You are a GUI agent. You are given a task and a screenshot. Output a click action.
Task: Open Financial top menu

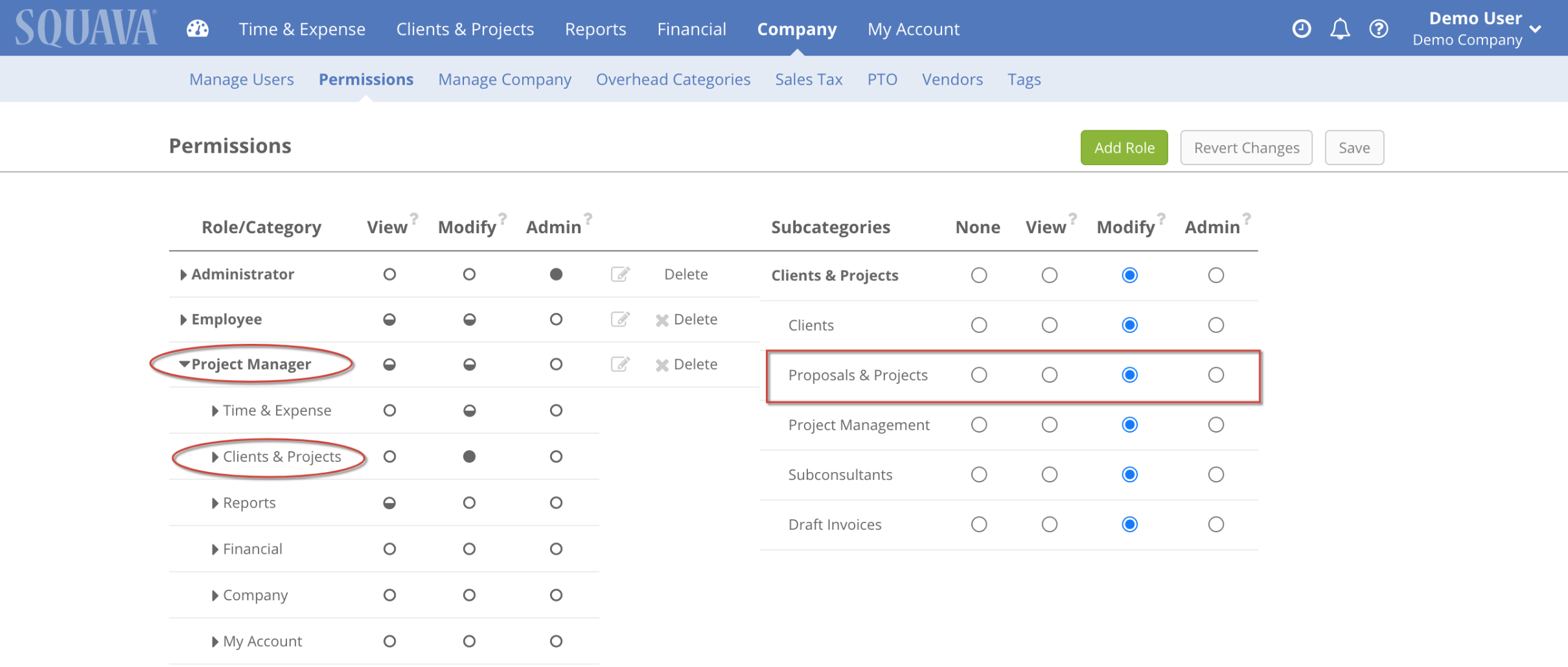point(691,29)
